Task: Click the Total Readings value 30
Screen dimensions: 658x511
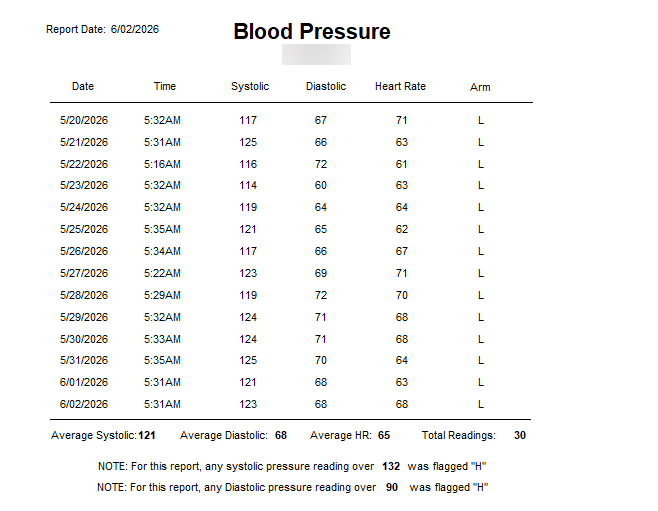Action: pos(520,435)
